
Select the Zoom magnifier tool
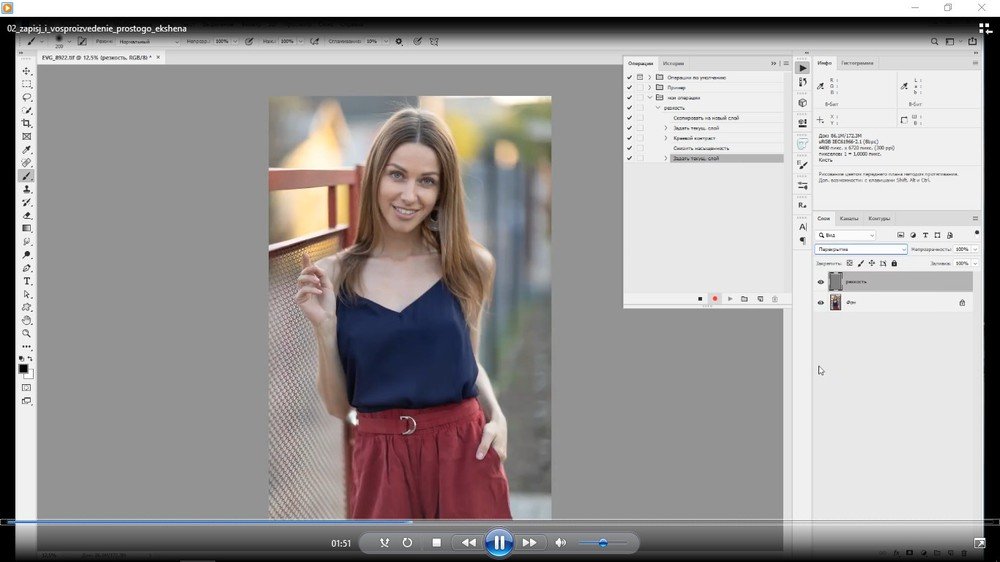tap(27, 333)
